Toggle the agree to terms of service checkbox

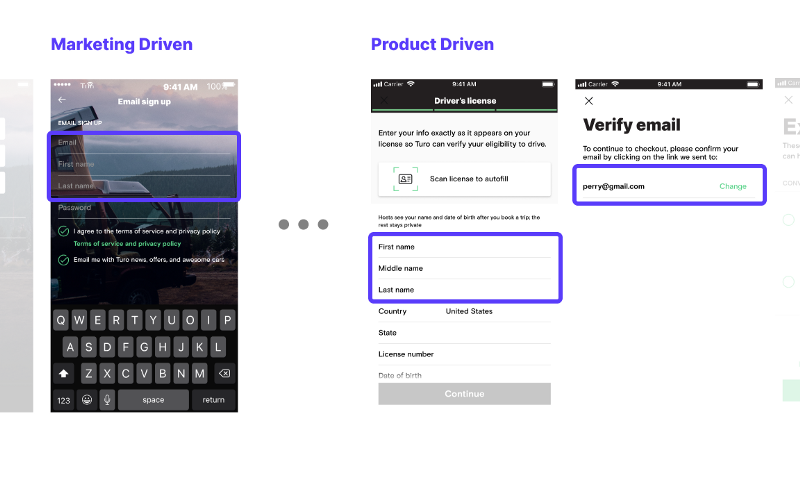pyautogui.click(x=63, y=232)
